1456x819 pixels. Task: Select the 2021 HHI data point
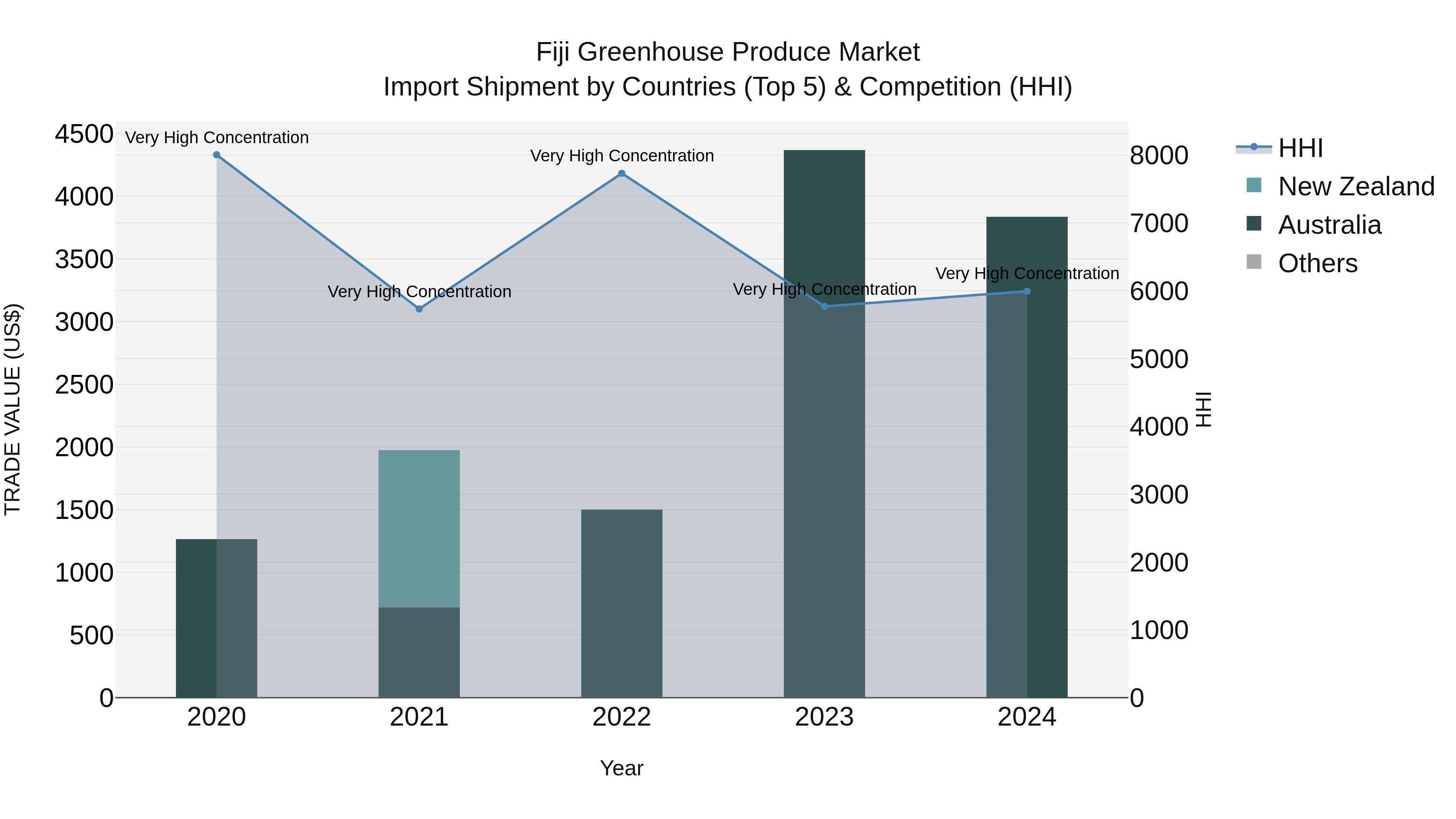click(419, 309)
